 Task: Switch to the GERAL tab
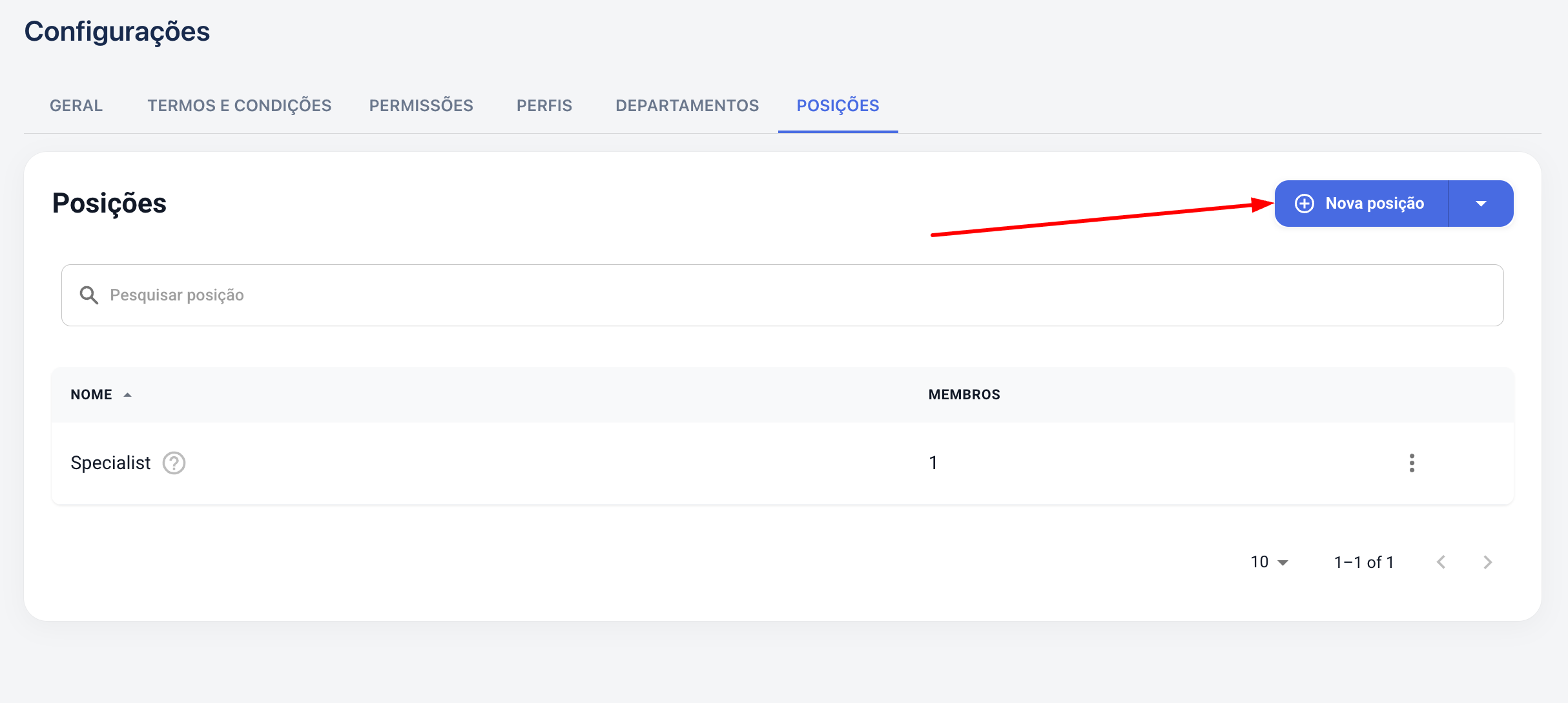76,105
